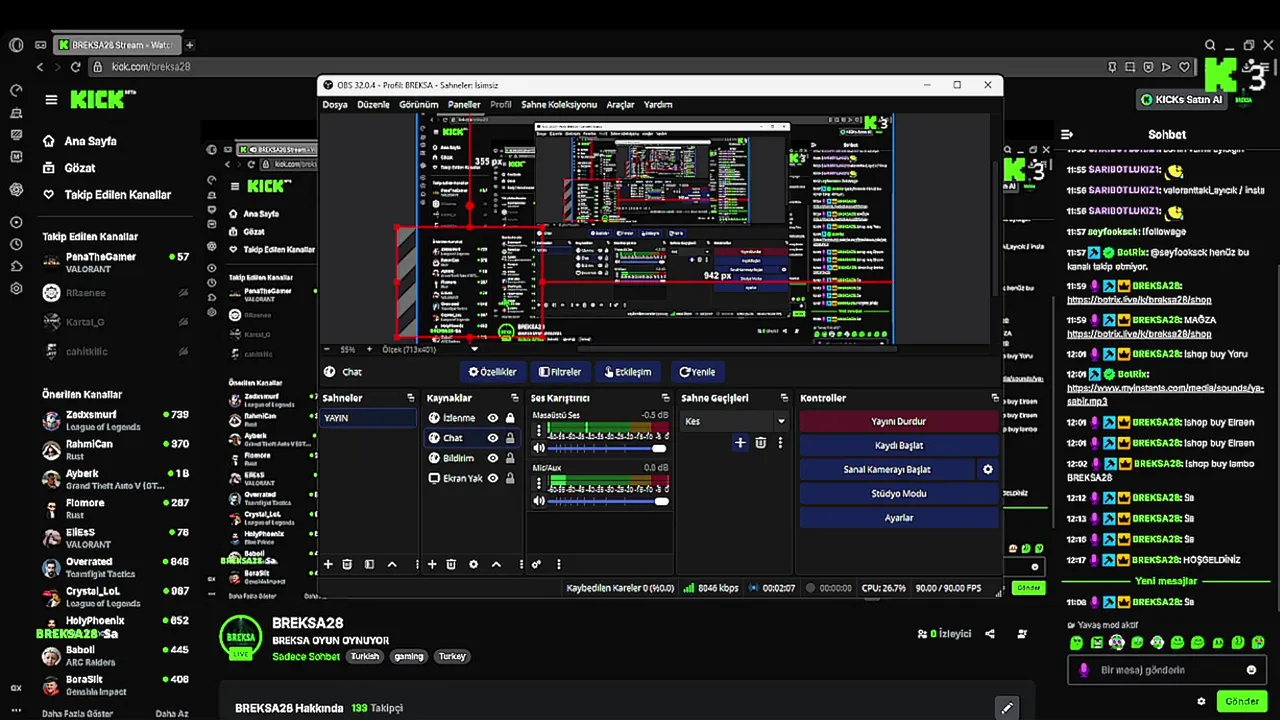The height and width of the screenshot is (720, 1280).
Task: Click Yenile button in source toolbar
Action: coord(697,372)
